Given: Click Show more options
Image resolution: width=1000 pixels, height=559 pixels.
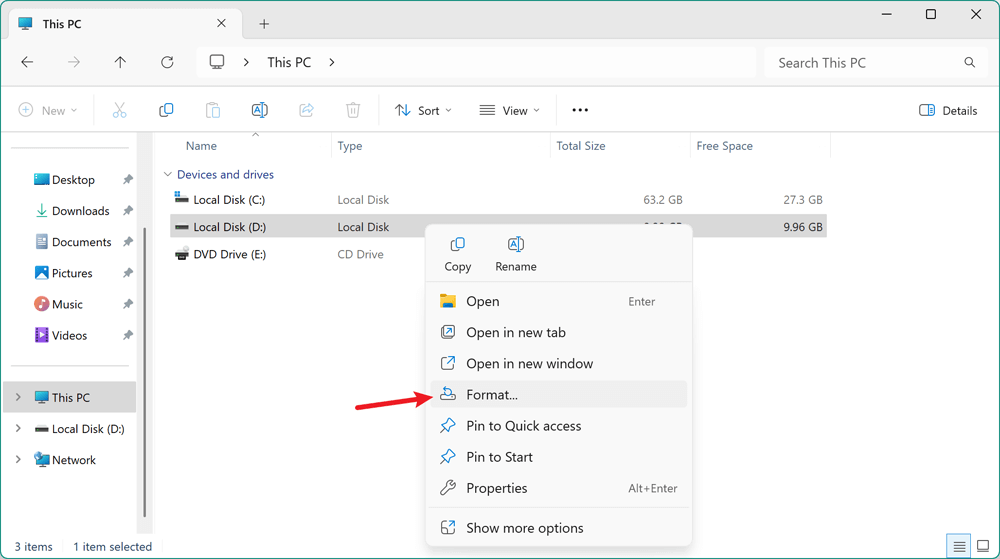Looking at the screenshot, I should pyautogui.click(x=559, y=528).
